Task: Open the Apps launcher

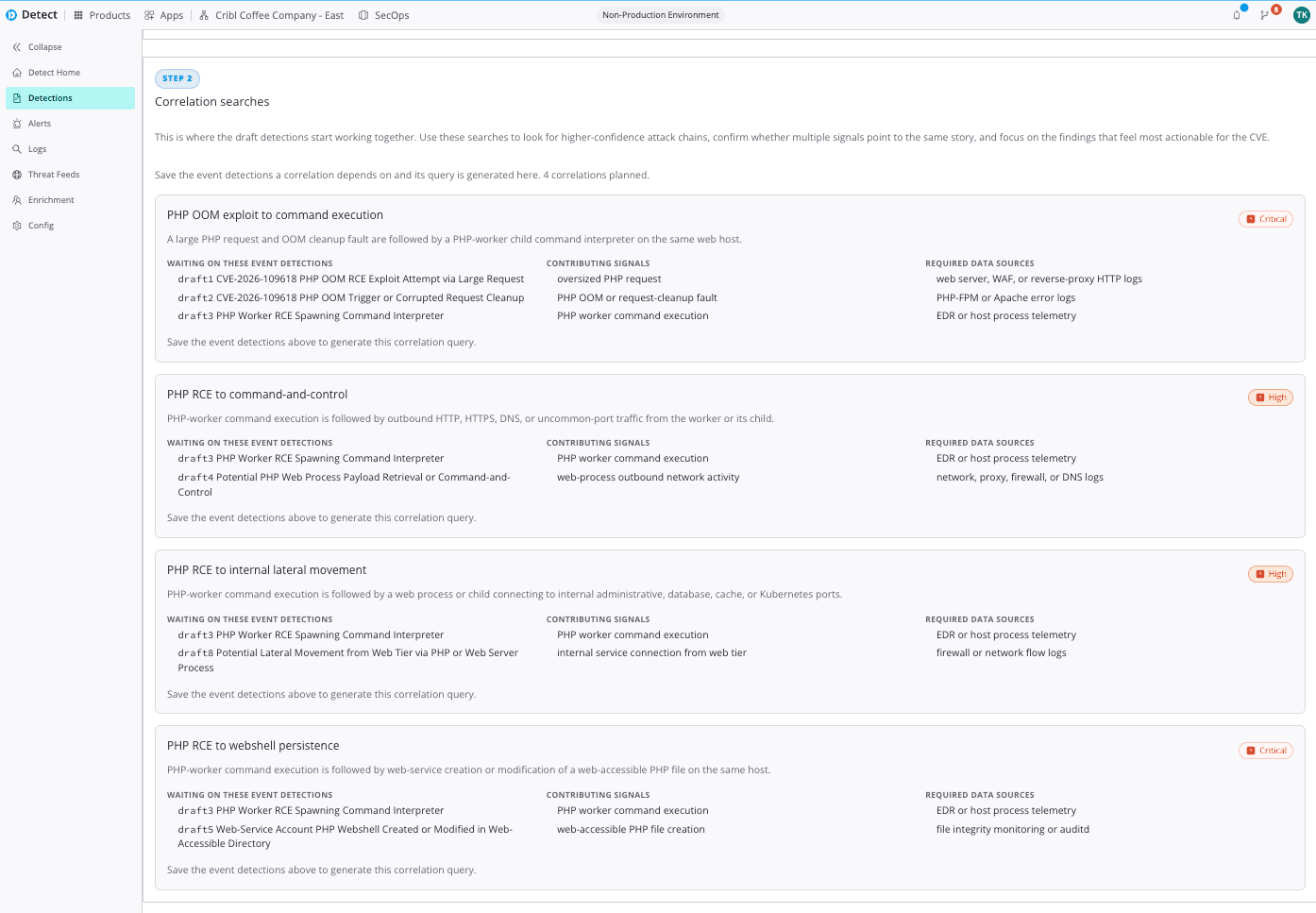Action: pos(164,15)
